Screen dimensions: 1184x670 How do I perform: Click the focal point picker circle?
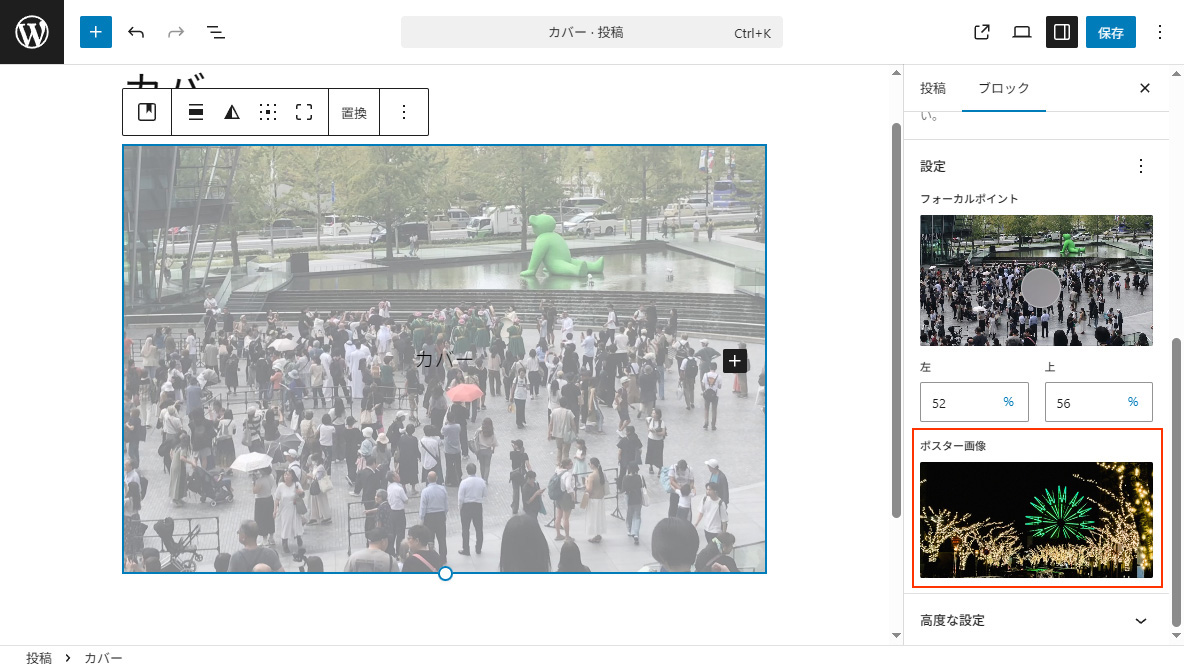(1040, 288)
